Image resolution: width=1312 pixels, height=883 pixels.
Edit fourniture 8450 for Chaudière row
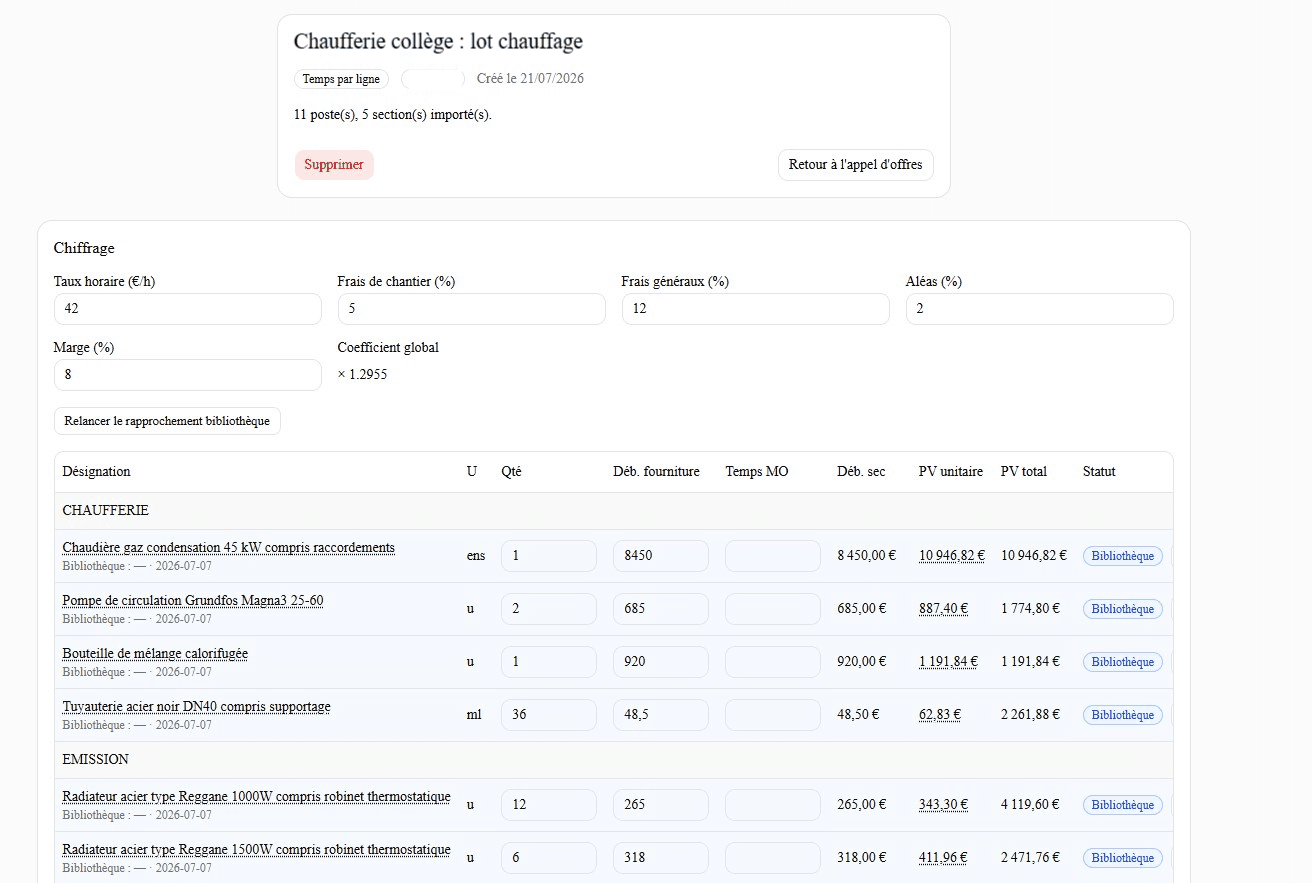pyautogui.click(x=661, y=556)
